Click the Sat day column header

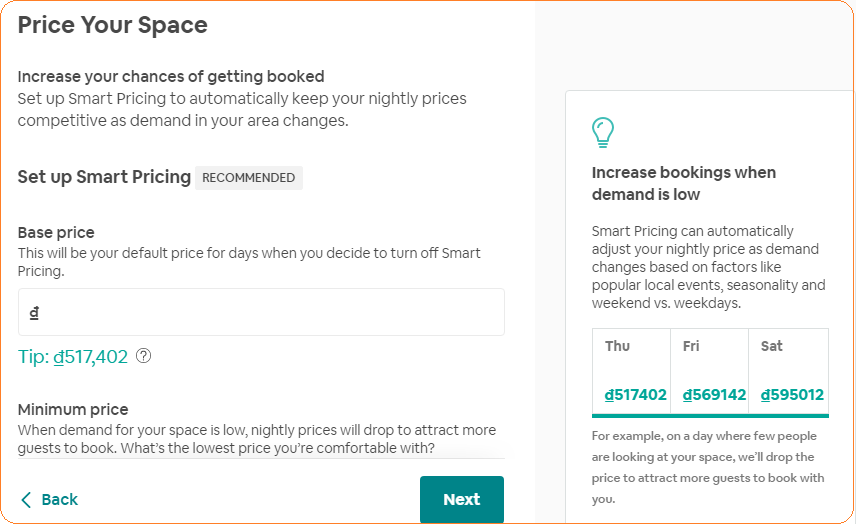point(771,346)
